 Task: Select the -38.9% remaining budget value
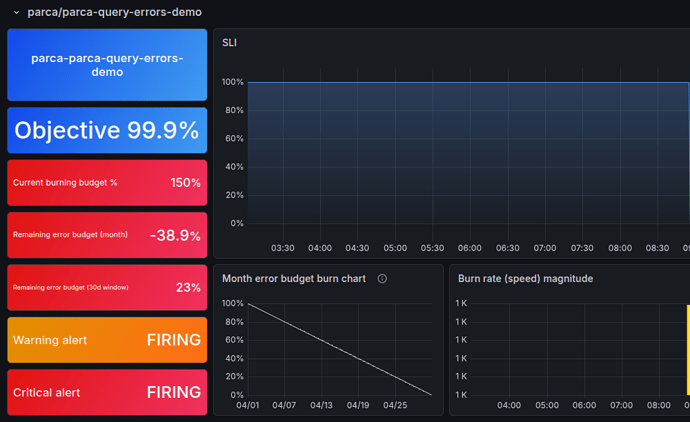coord(174,235)
